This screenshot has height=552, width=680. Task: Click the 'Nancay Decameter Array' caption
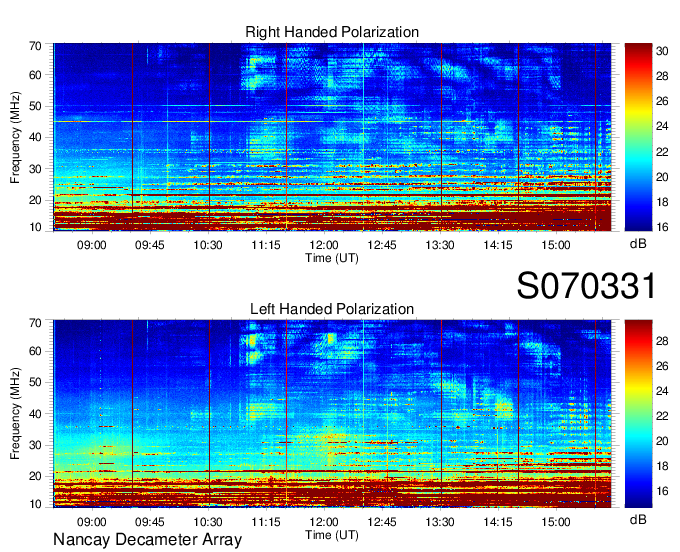pyautogui.click(x=147, y=540)
